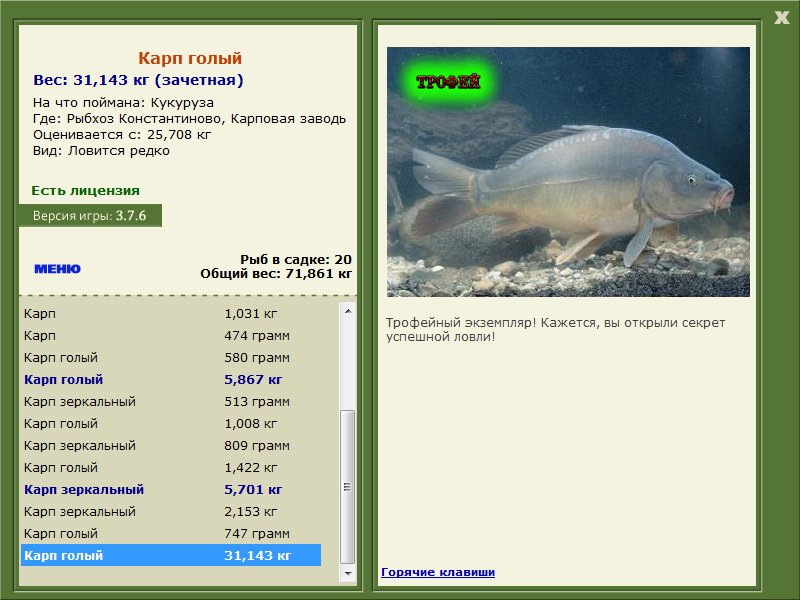Viewport: 800px width, 600px height.
Task: Click the Вес: 31,143 кг (зачетная) text
Action: coord(138,80)
